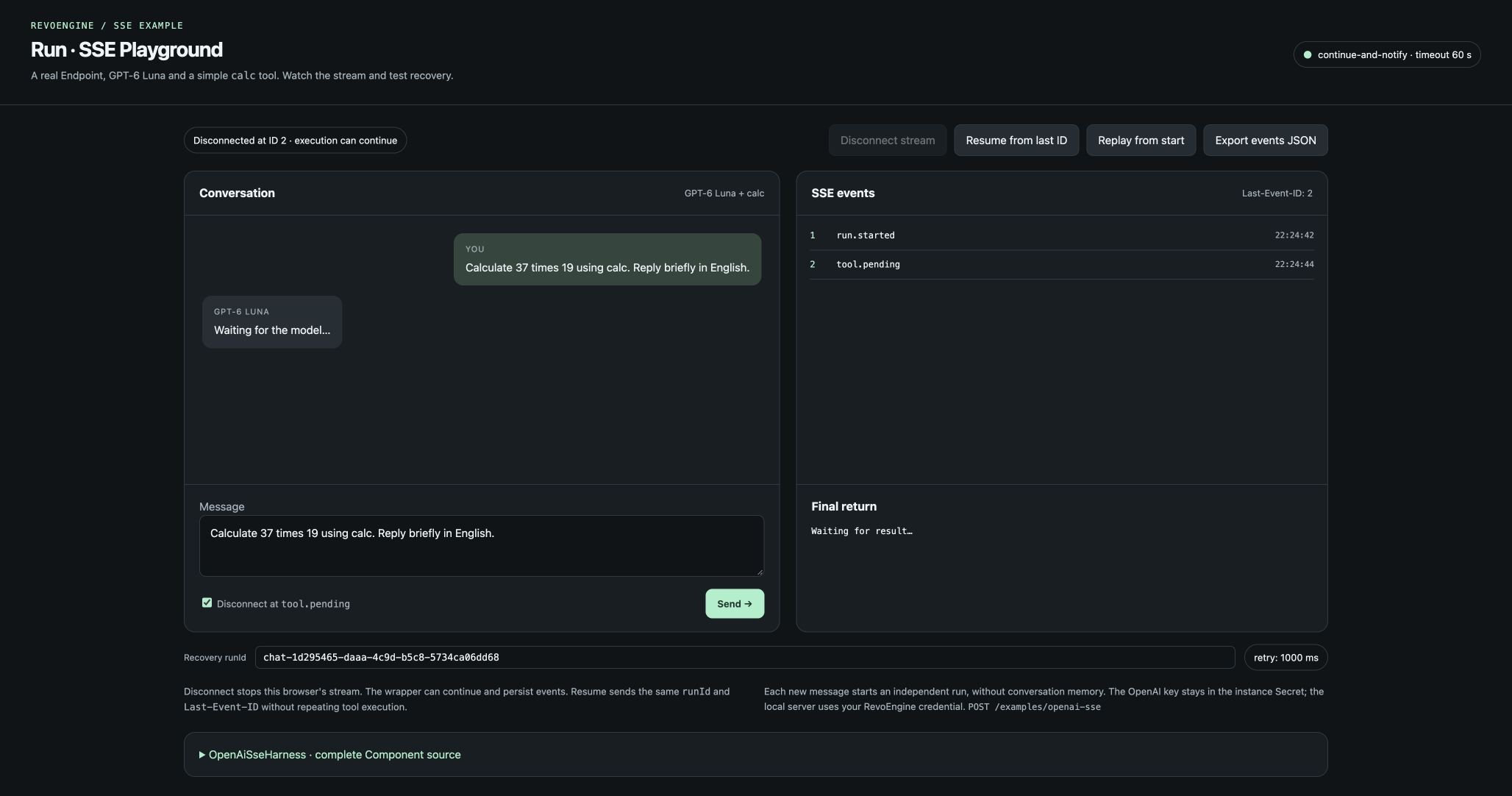Focus the Message text area

pyautogui.click(x=481, y=546)
